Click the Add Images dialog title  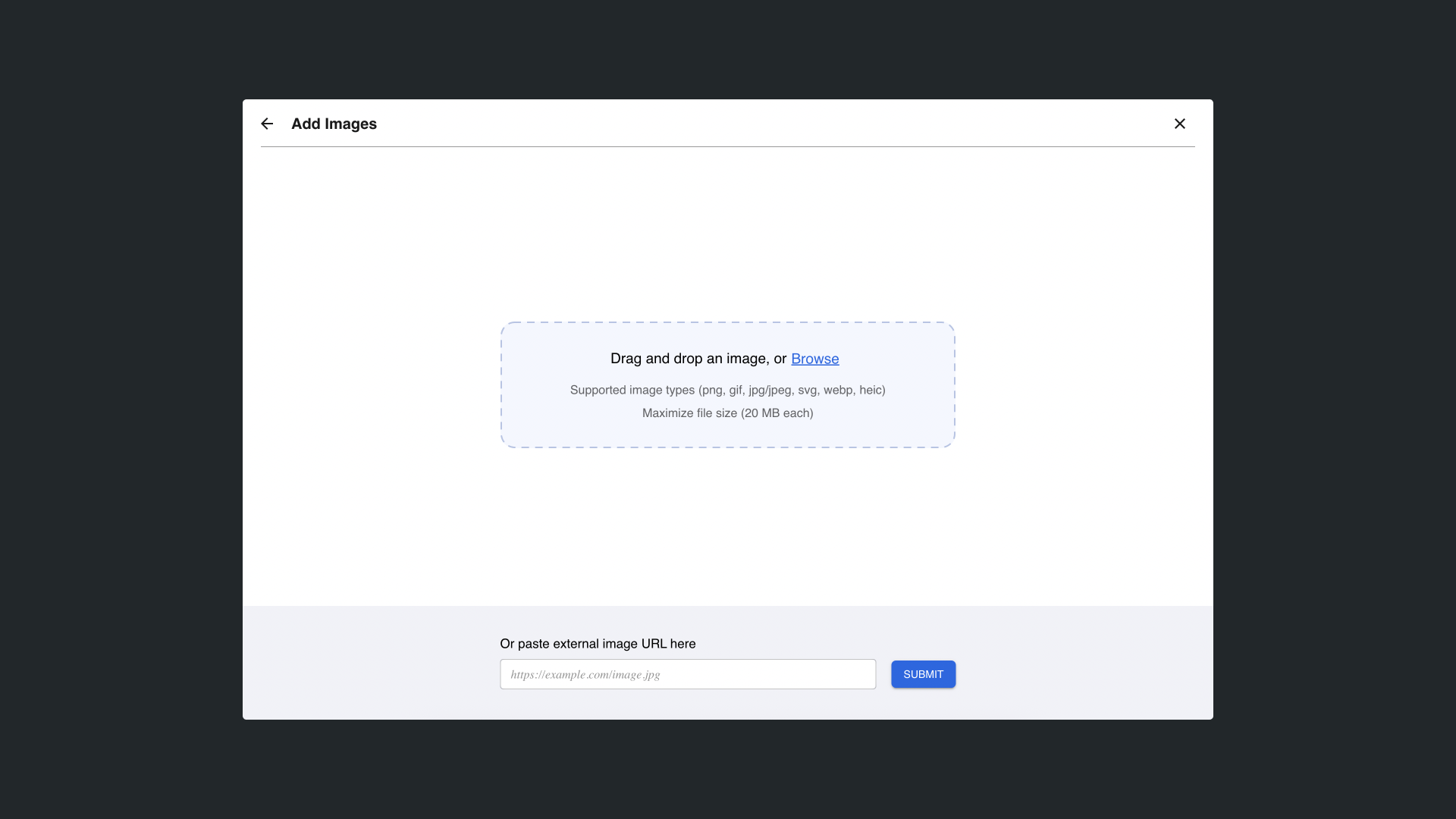pyautogui.click(x=334, y=124)
